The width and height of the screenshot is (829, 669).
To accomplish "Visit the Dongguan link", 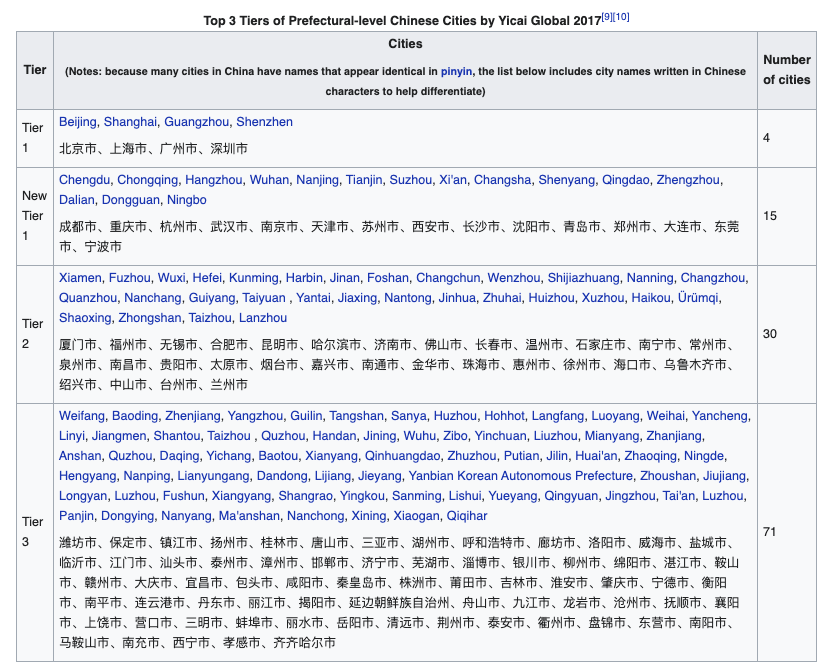I will (x=131, y=200).
